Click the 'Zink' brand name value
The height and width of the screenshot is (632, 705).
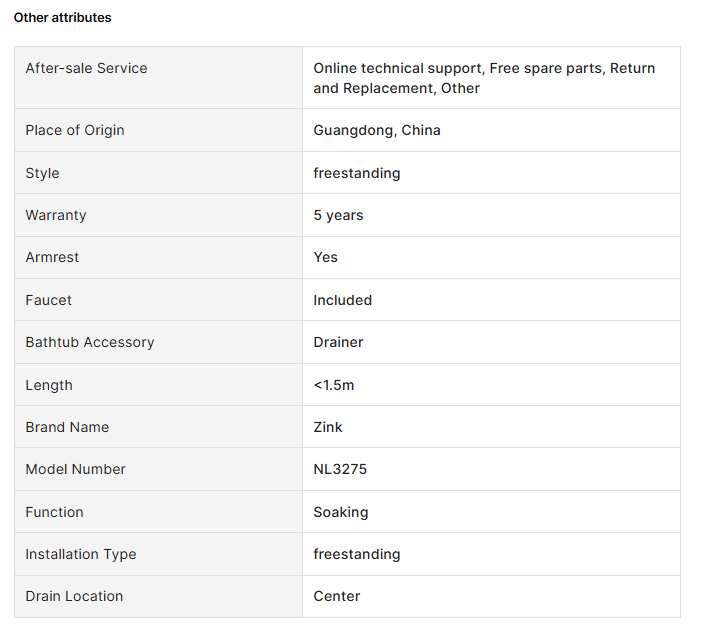pyautogui.click(x=327, y=427)
